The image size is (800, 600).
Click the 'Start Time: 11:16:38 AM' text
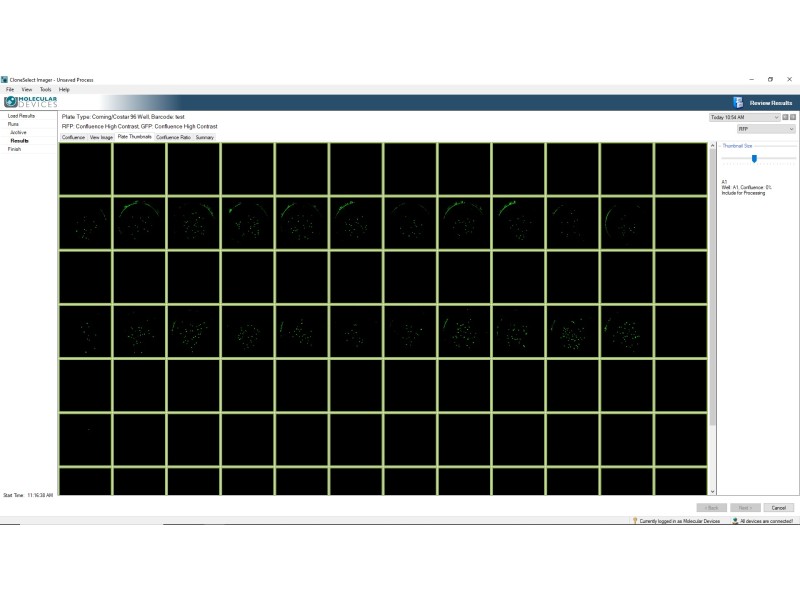click(x=28, y=495)
